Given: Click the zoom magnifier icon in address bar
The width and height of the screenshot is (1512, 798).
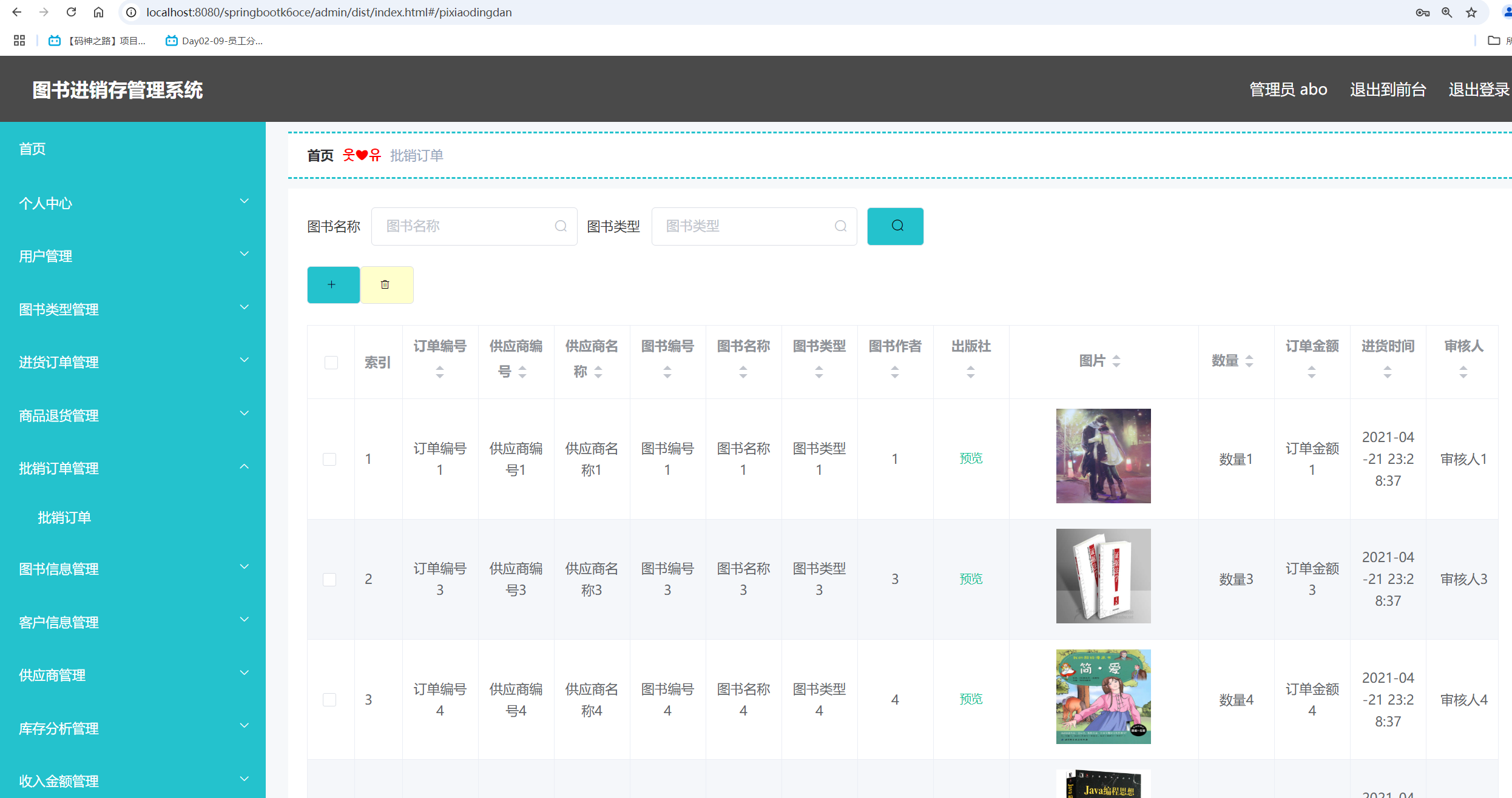Looking at the screenshot, I should click(x=1447, y=12).
